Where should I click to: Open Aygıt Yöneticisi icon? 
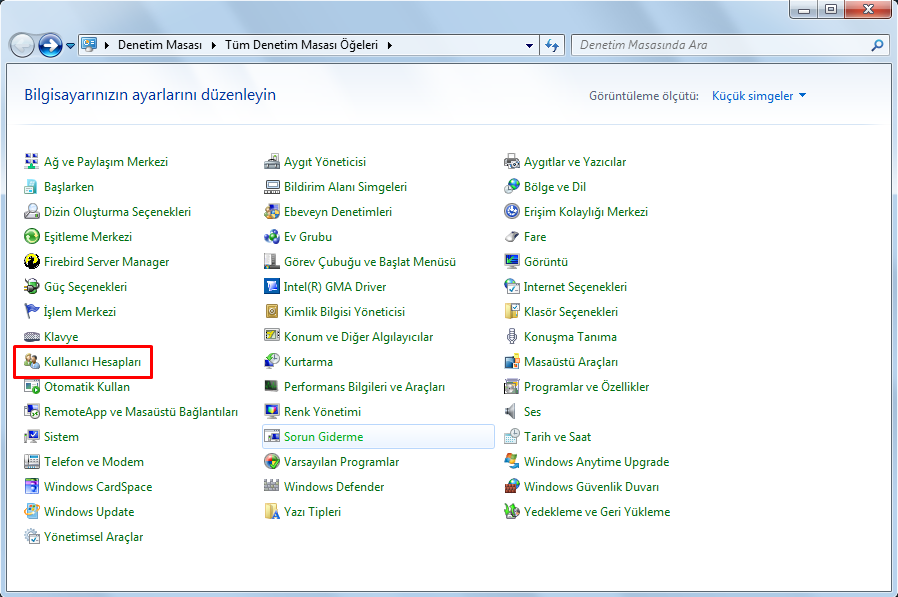271,162
